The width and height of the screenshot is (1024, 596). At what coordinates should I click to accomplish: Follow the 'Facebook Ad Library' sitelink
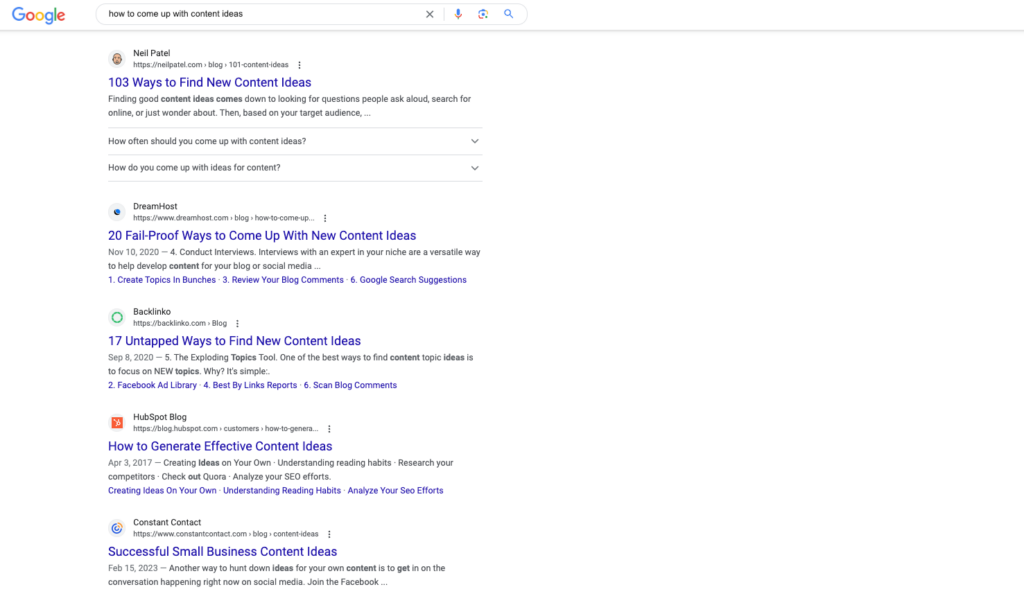(x=152, y=385)
